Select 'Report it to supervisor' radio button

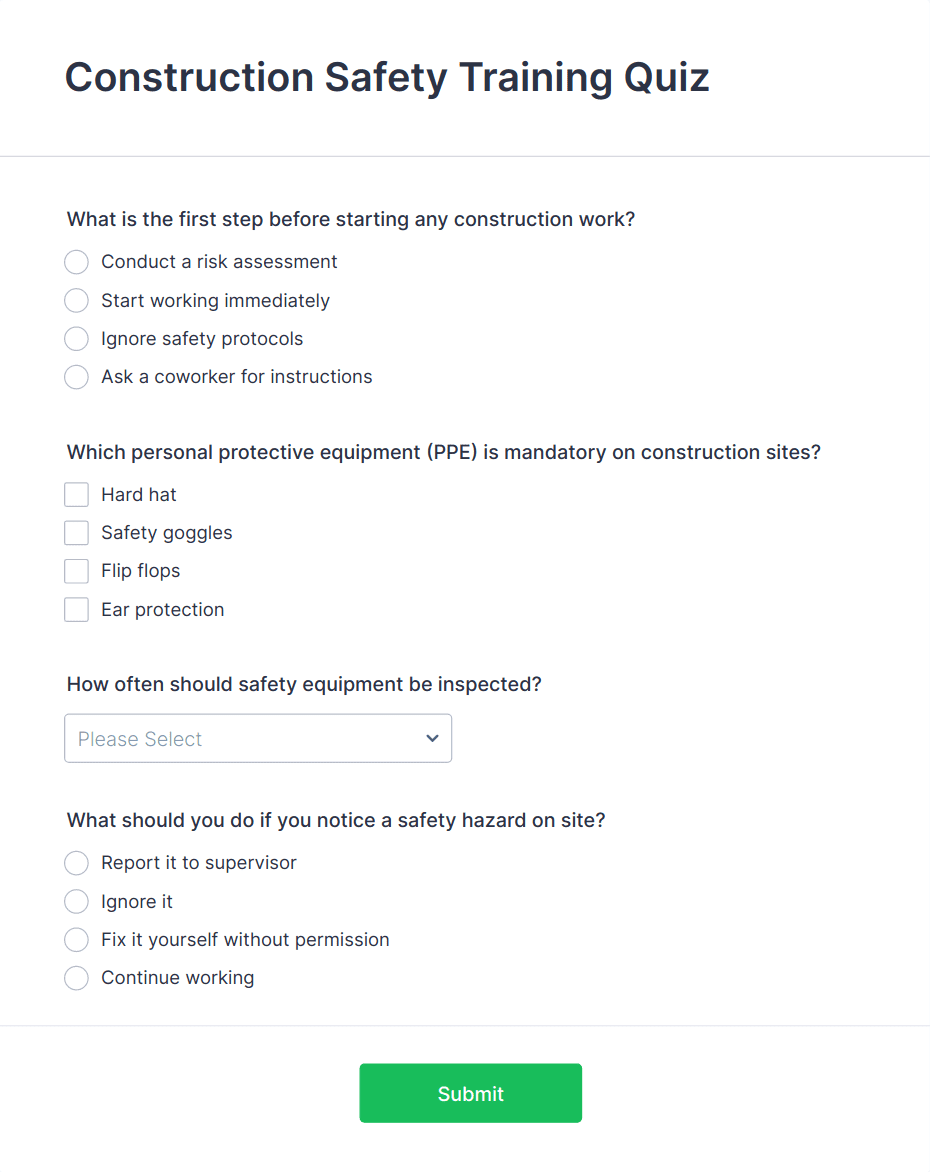click(x=76, y=863)
